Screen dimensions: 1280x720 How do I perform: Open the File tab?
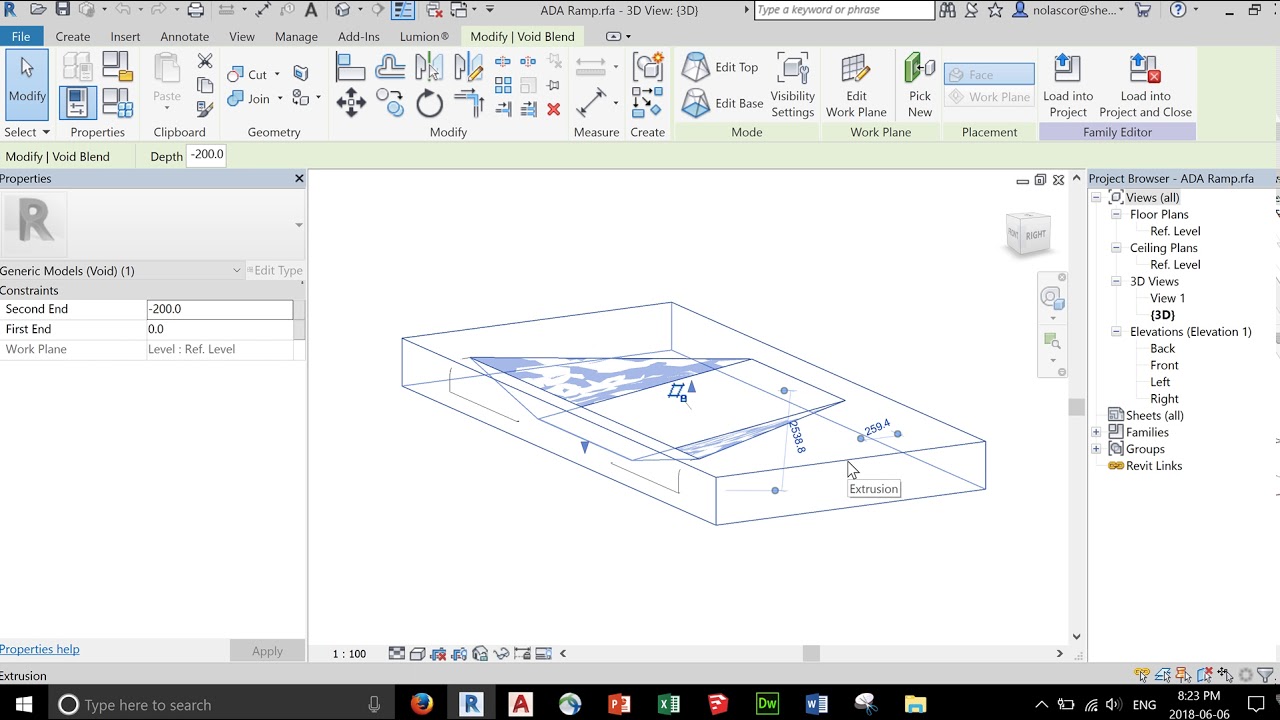[21, 36]
